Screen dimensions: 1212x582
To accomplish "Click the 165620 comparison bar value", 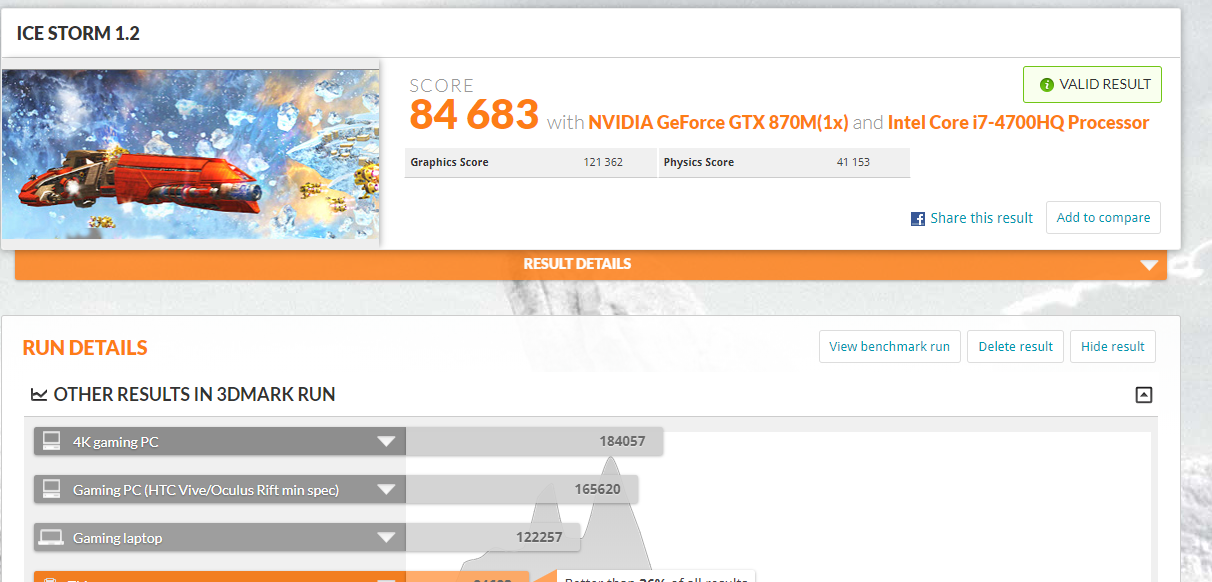I will tap(597, 489).
